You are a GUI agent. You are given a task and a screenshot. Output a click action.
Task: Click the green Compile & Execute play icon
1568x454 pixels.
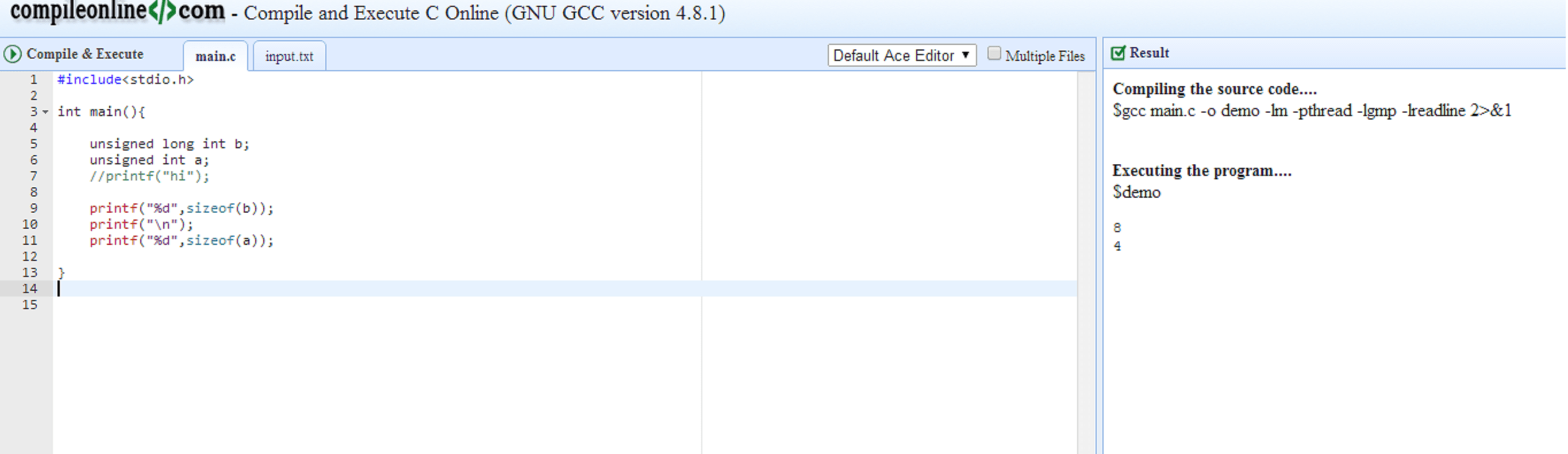12,54
